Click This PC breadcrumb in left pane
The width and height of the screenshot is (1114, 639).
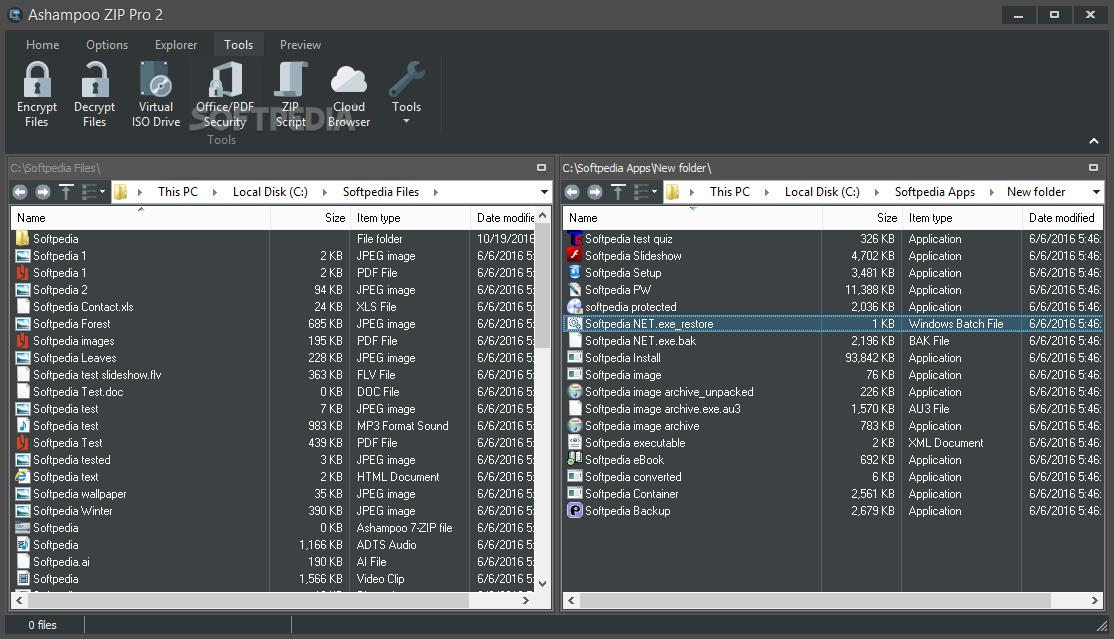pos(178,192)
